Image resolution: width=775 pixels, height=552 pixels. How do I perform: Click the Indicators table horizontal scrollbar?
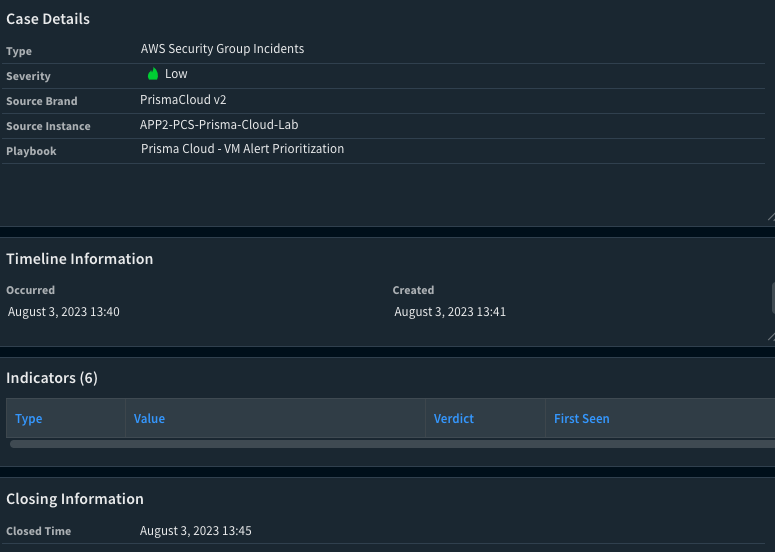tap(390, 443)
